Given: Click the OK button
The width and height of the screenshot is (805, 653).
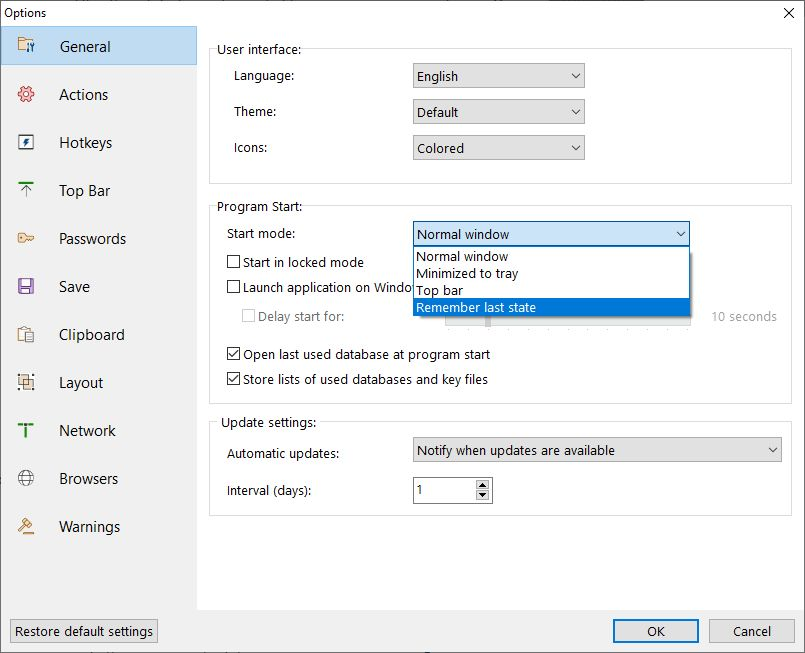Looking at the screenshot, I should [656, 631].
